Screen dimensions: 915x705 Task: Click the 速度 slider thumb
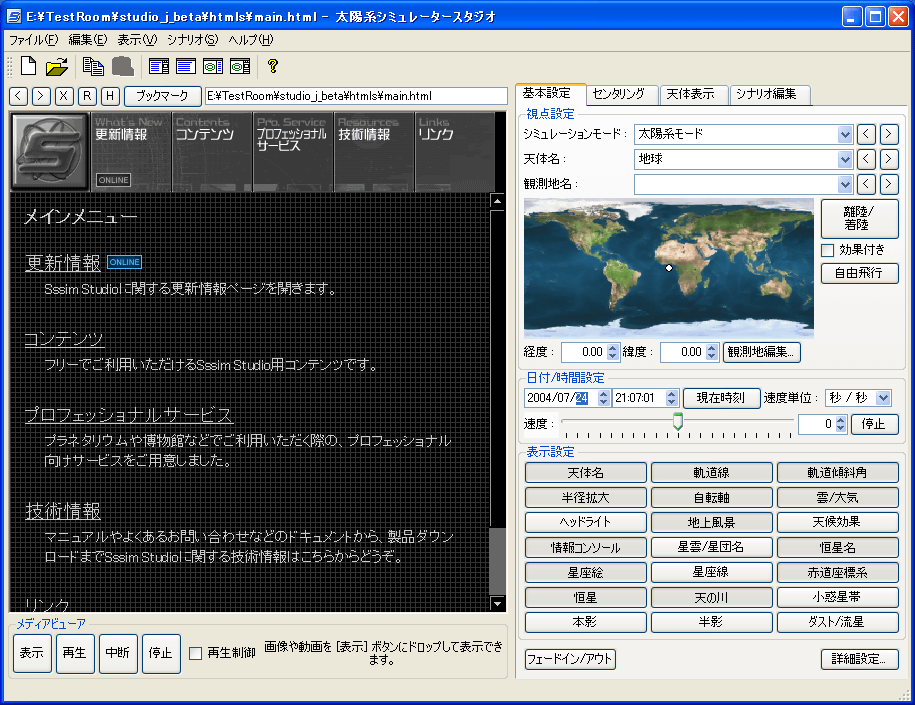point(677,421)
